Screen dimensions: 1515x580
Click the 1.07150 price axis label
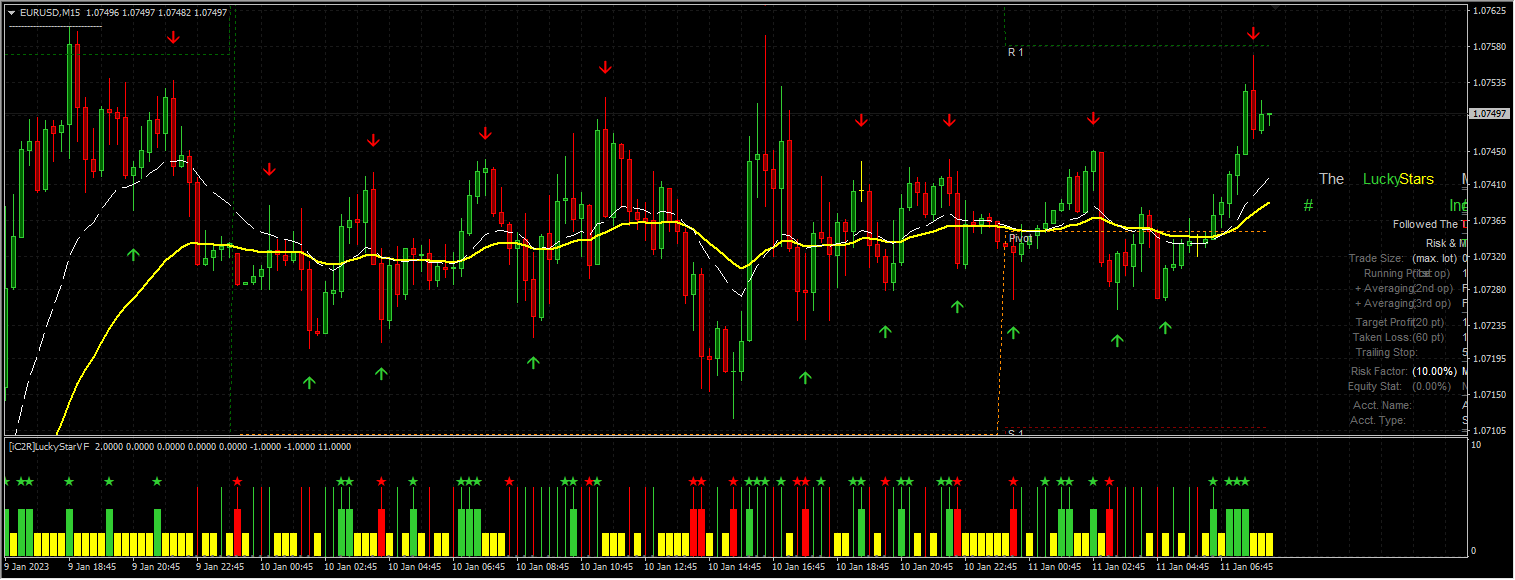coord(1489,395)
